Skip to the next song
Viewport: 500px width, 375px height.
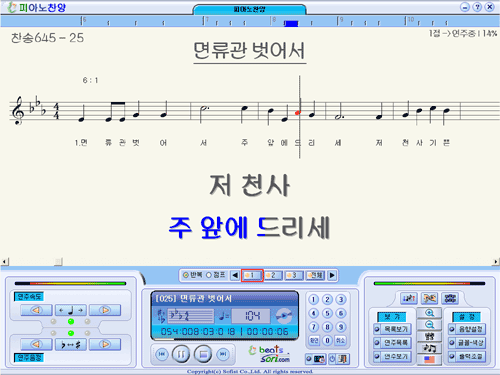tap(223, 354)
